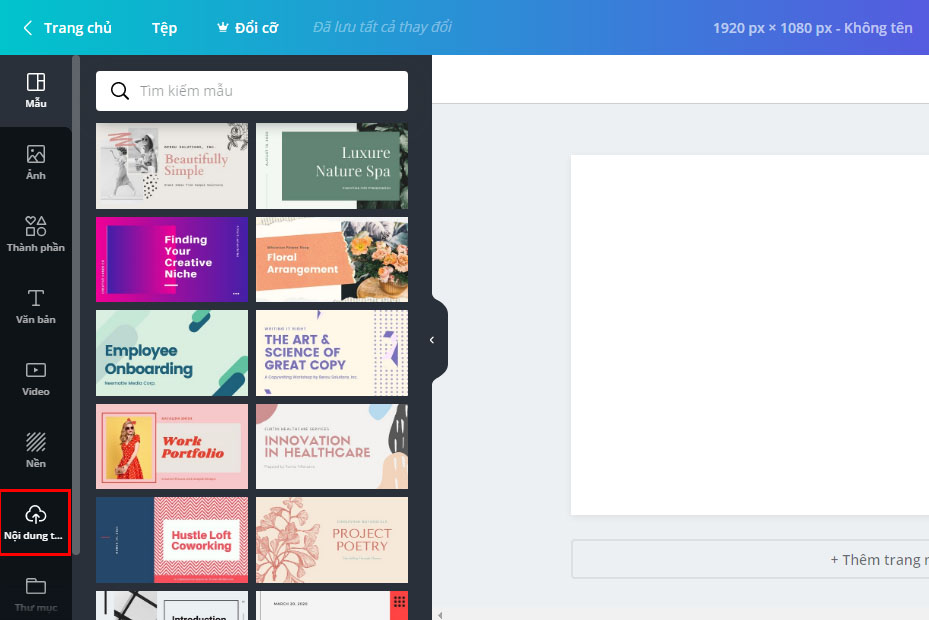Open the Ảnh photos panel

click(36, 163)
